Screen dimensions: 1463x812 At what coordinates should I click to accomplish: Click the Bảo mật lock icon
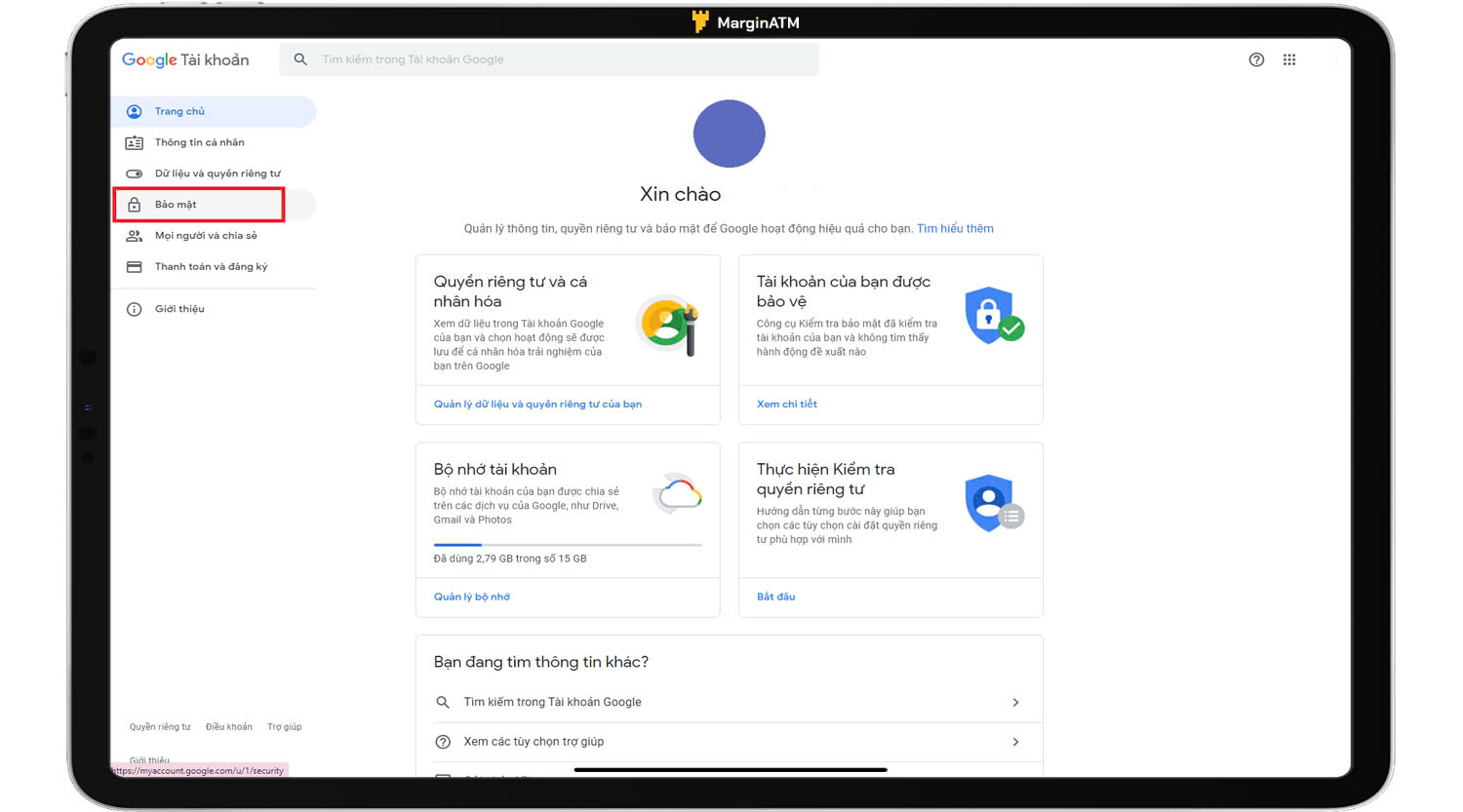pos(135,205)
